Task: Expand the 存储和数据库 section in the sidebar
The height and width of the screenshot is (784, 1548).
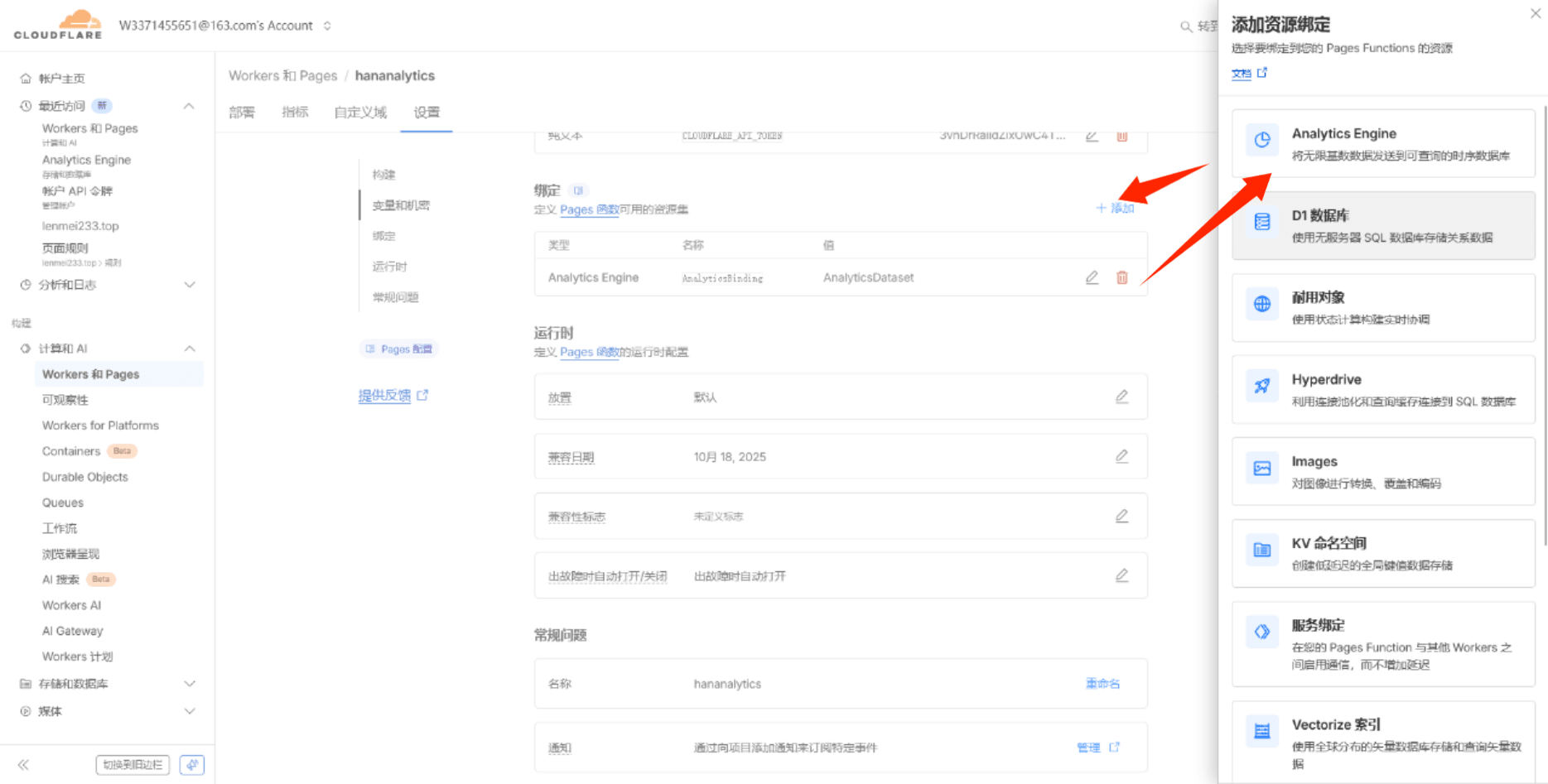Action: pos(189,684)
